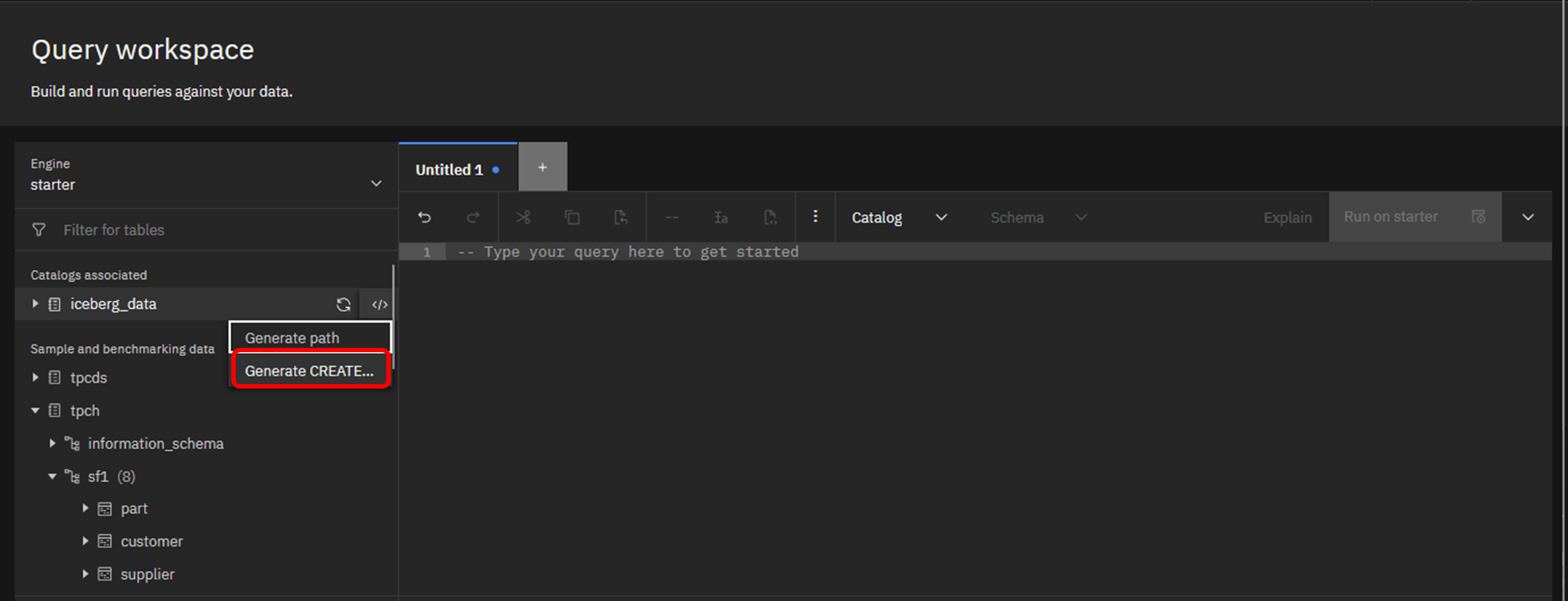The image size is (1568, 601).
Task: Expand the tpcds catalog node
Action: pos(35,378)
